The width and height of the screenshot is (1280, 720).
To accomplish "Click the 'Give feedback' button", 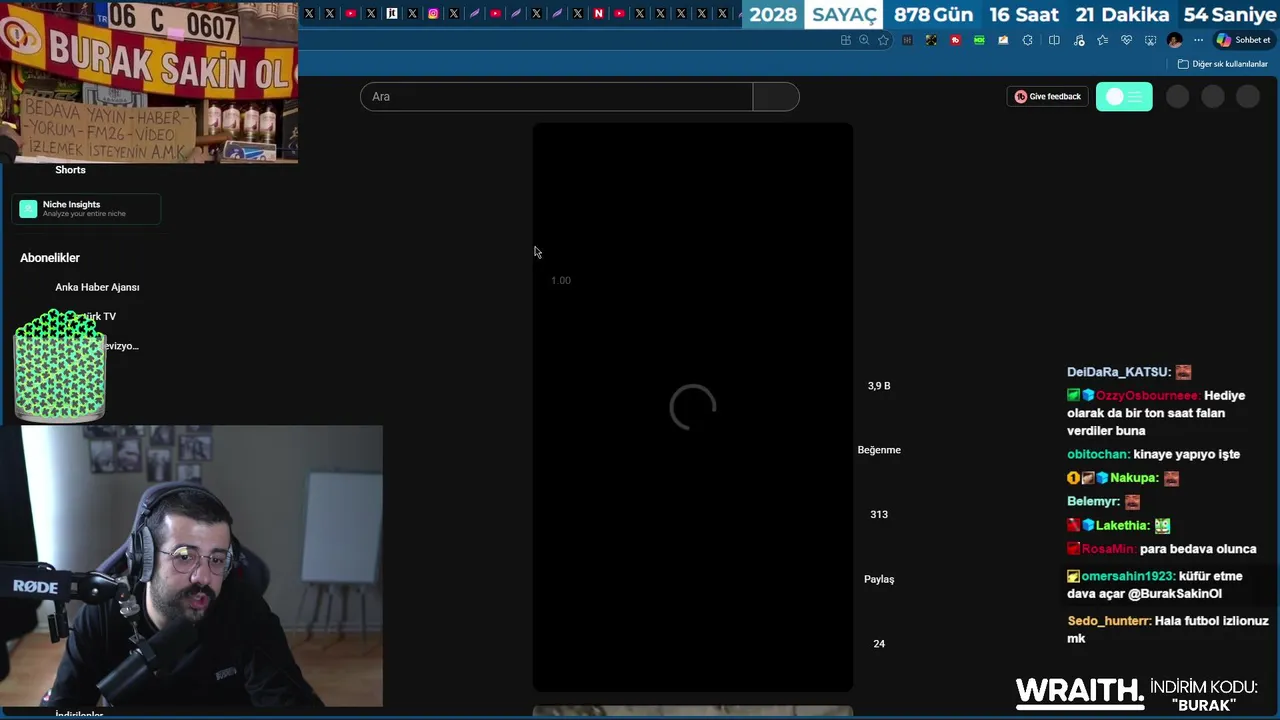I will click(x=1048, y=96).
